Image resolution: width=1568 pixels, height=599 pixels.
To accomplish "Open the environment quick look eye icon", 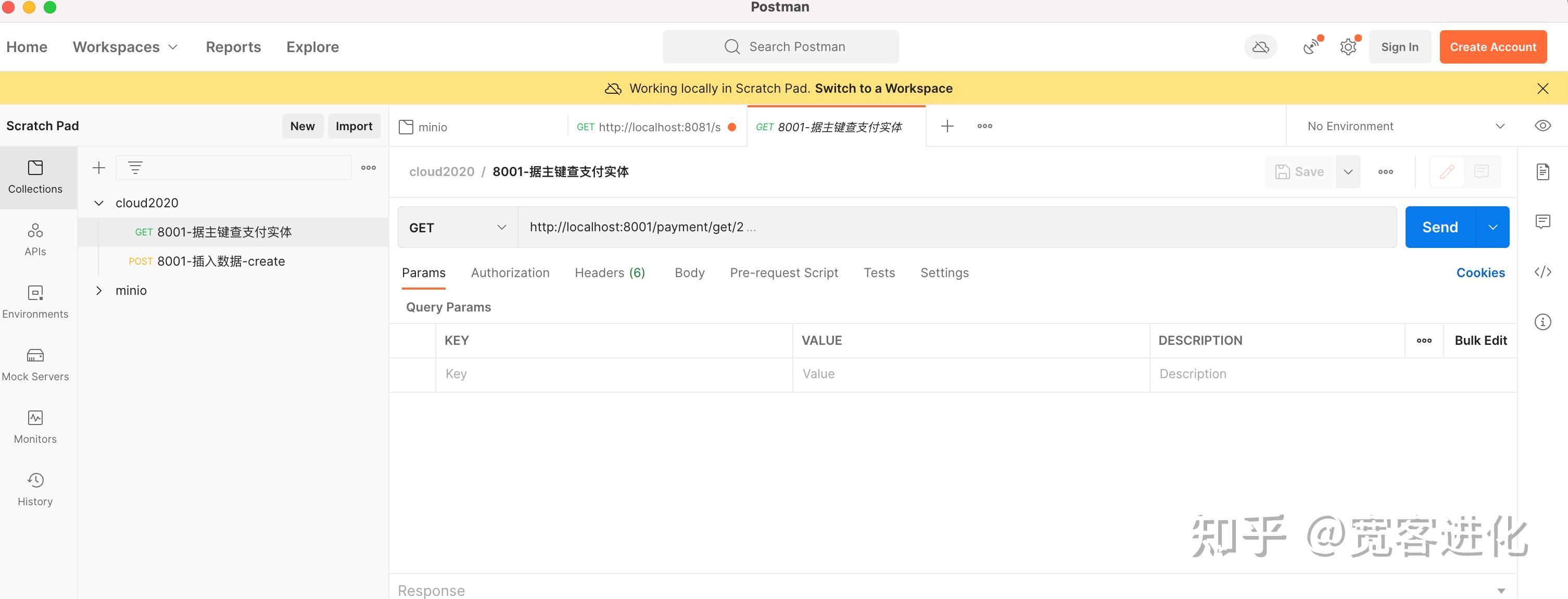I will (1542, 126).
